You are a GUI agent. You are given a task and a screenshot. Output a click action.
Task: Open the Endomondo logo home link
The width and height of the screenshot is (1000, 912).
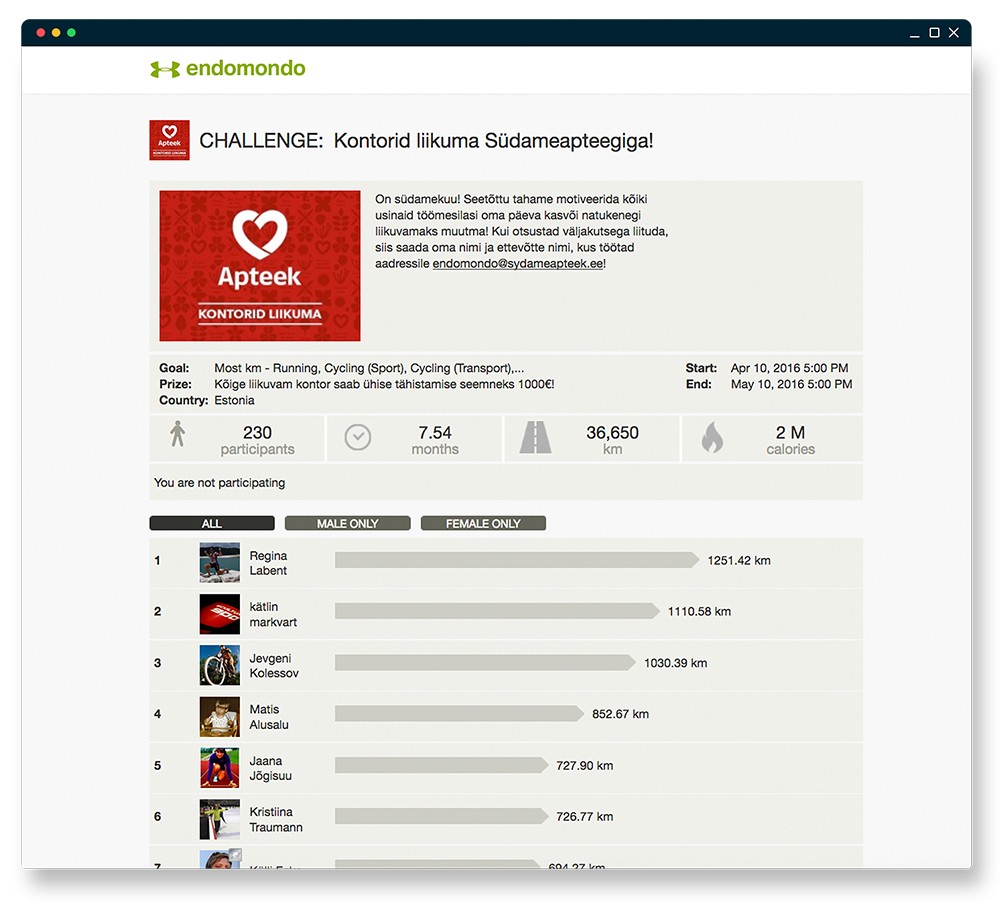tap(228, 68)
